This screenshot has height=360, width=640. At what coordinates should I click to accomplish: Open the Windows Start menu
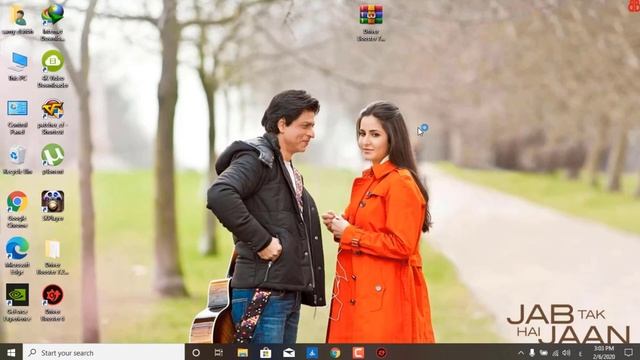point(11,353)
